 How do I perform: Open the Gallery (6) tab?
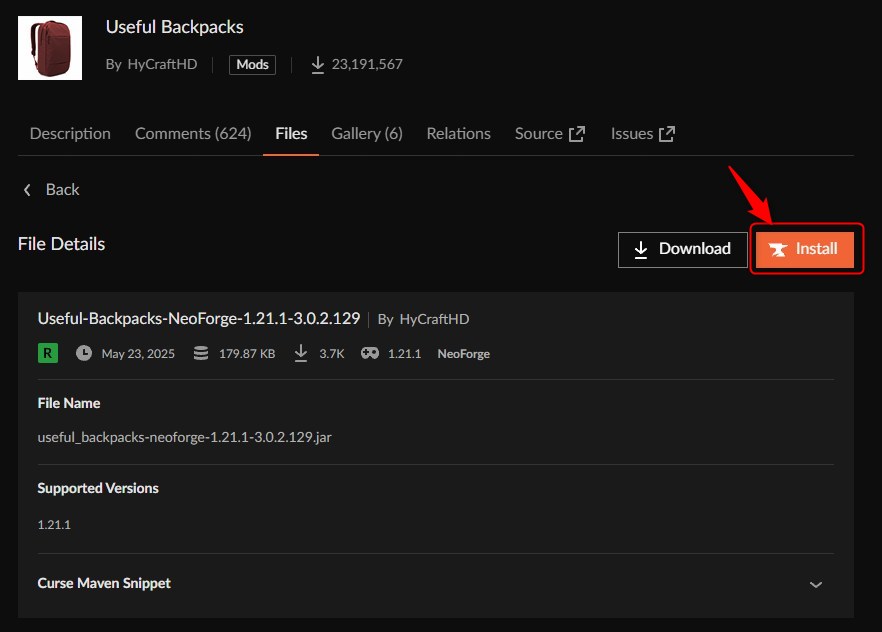click(x=367, y=133)
